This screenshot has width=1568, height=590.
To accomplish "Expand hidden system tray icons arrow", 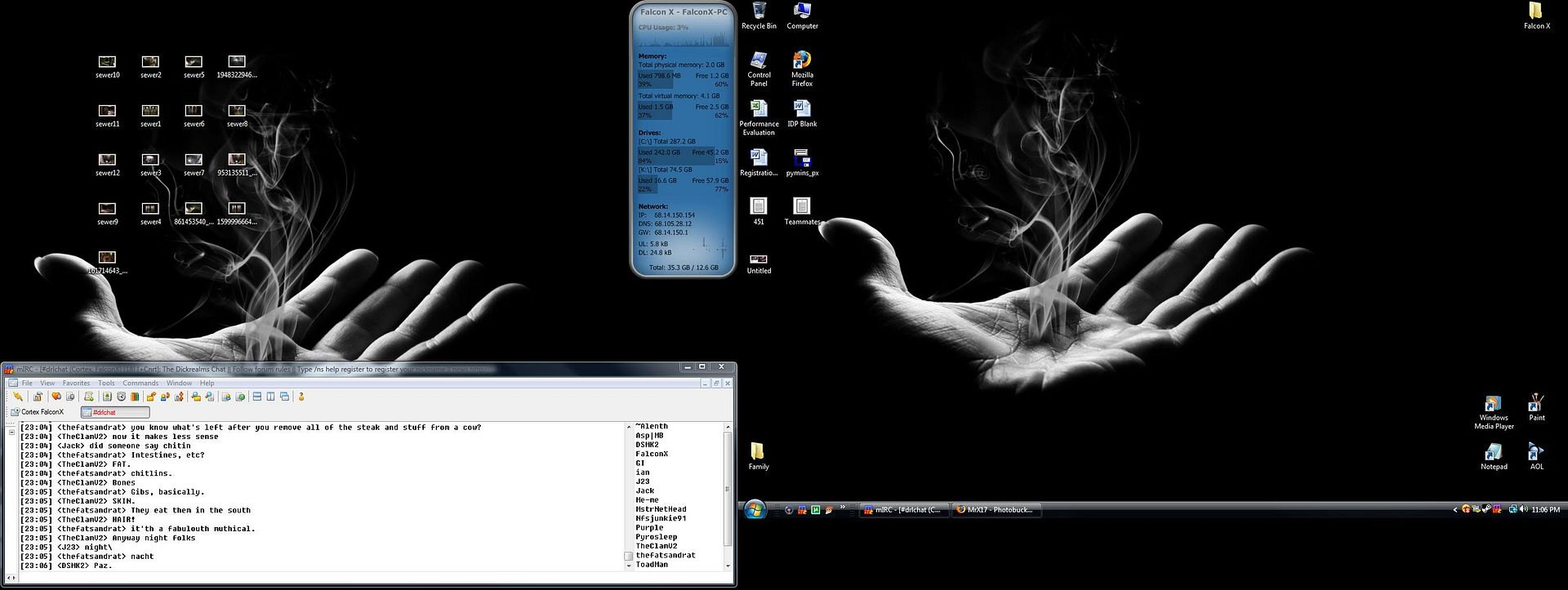I will coord(1455,510).
